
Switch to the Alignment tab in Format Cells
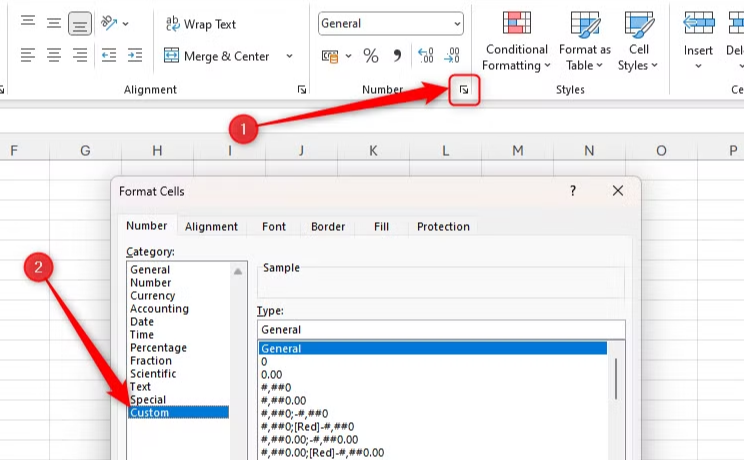pyautogui.click(x=211, y=226)
